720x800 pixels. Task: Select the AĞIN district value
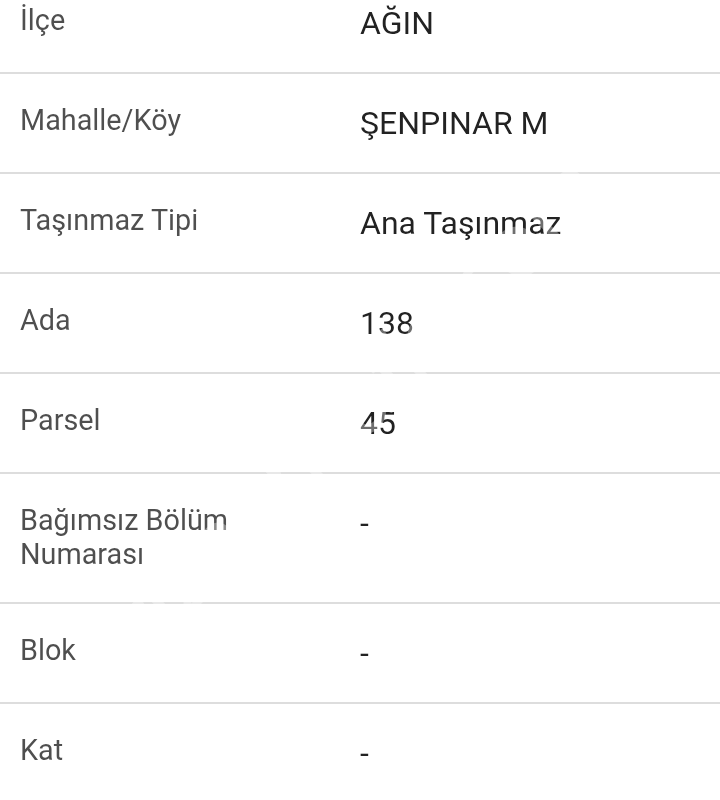click(396, 24)
